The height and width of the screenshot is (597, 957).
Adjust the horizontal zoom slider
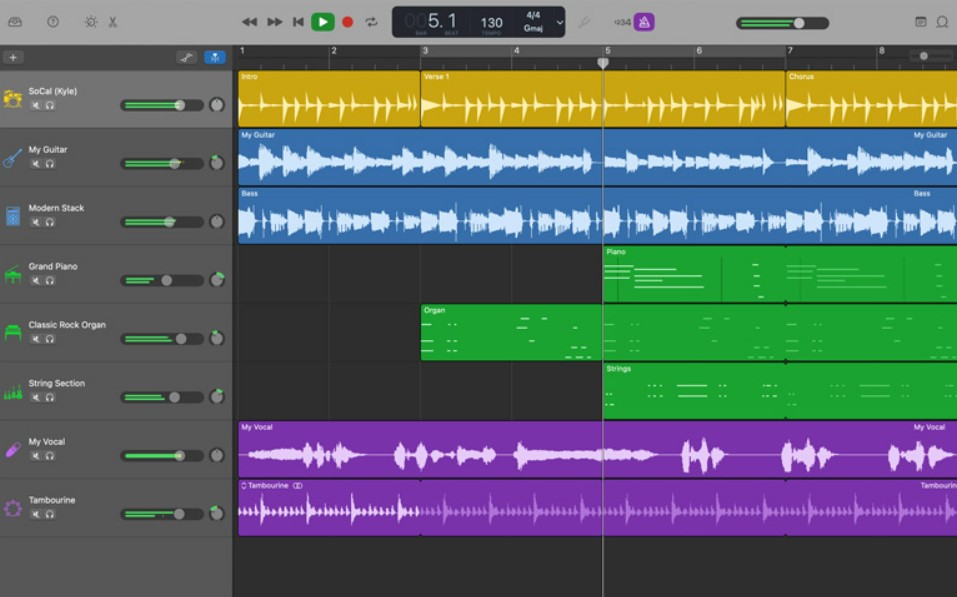pos(932,56)
